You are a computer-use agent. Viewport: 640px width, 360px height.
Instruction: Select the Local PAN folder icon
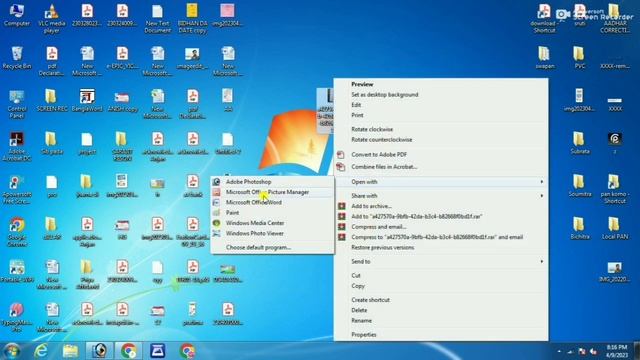615,228
